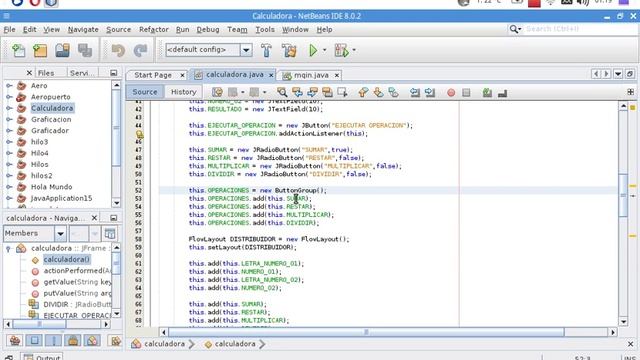Click the Shift Line Left icon

(415, 93)
